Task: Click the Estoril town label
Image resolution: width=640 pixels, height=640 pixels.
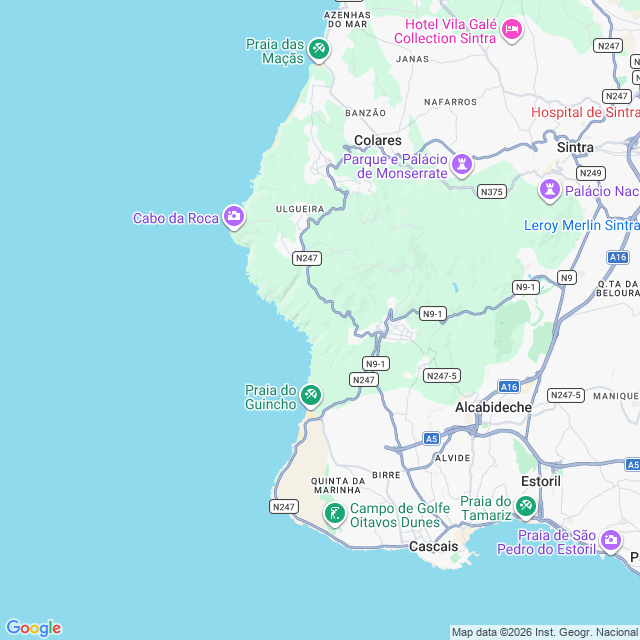Action: click(541, 481)
